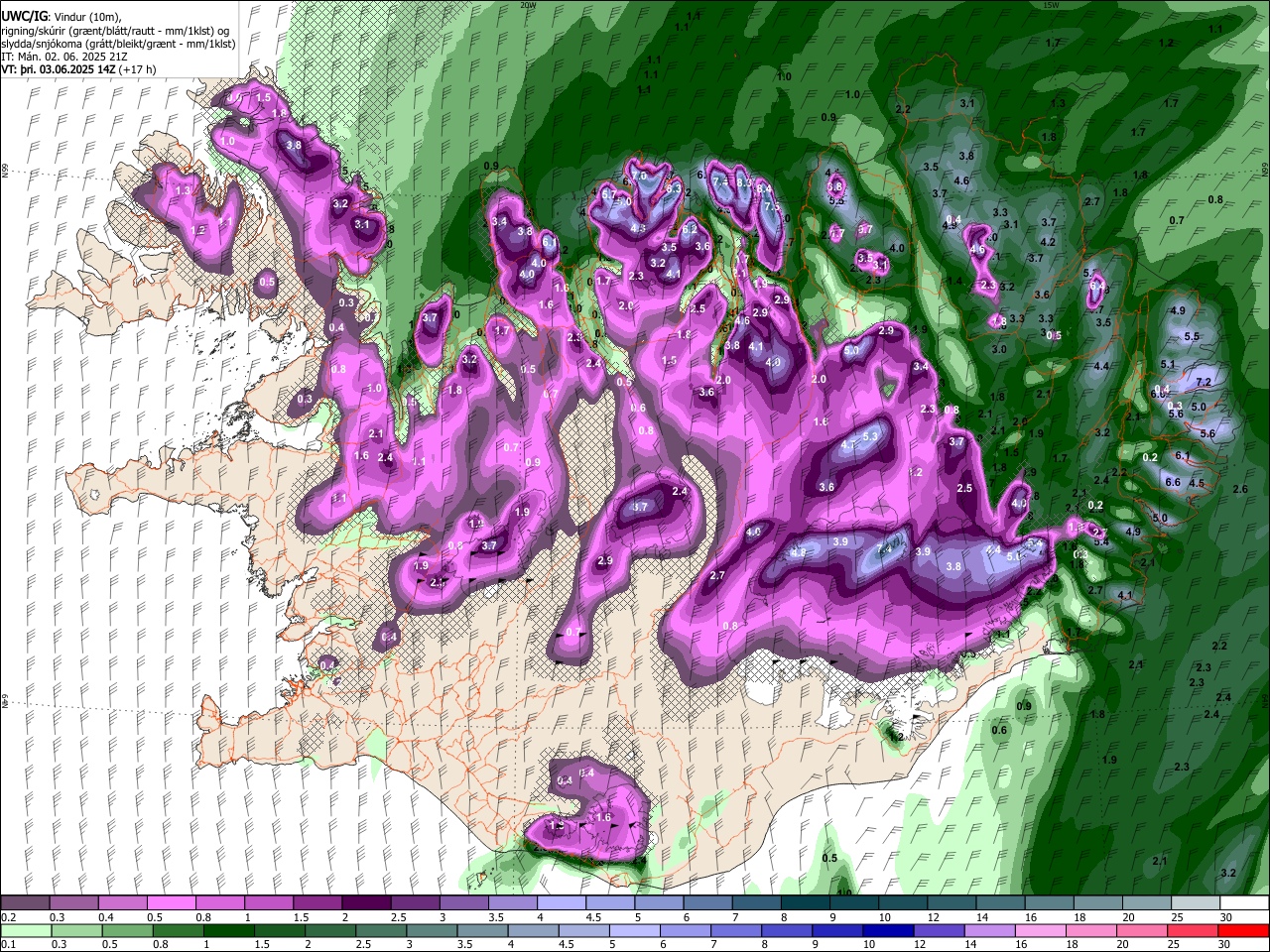Click the 30 label on the lower legend row
1270x952 pixels.
[1222, 944]
